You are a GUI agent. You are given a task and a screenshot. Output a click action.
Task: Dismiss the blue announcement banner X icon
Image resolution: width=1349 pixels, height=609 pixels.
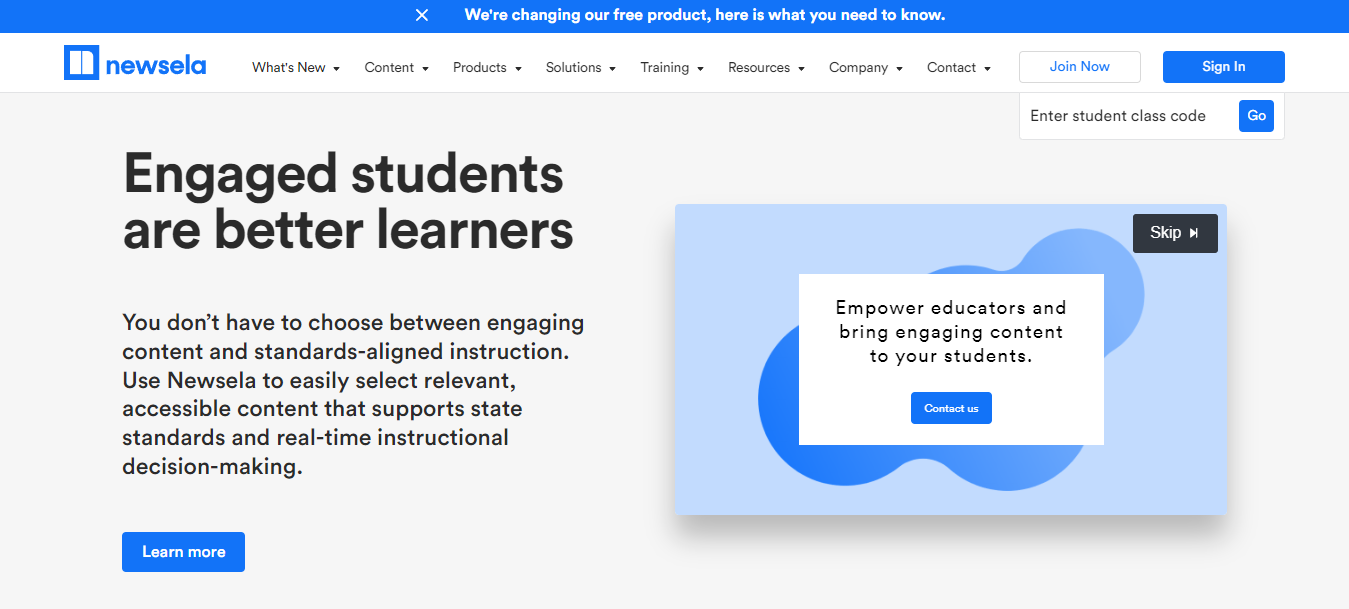tap(422, 15)
